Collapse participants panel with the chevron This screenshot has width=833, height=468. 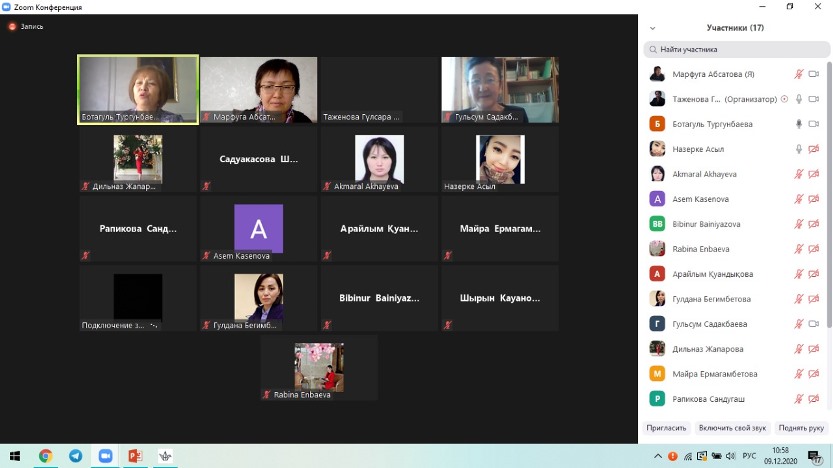pos(653,28)
